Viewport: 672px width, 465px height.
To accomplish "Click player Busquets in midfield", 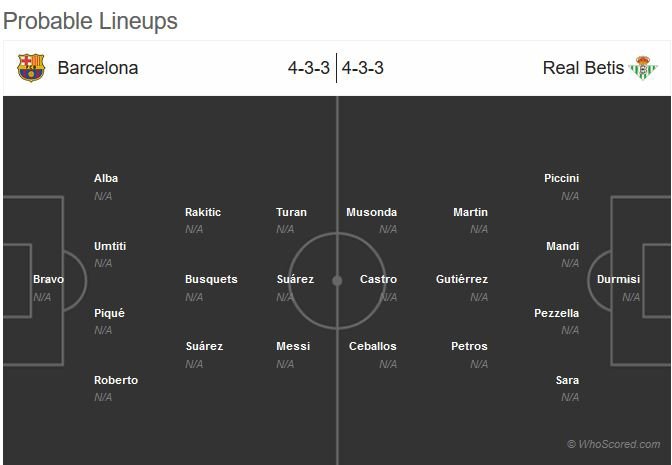I will point(211,280).
